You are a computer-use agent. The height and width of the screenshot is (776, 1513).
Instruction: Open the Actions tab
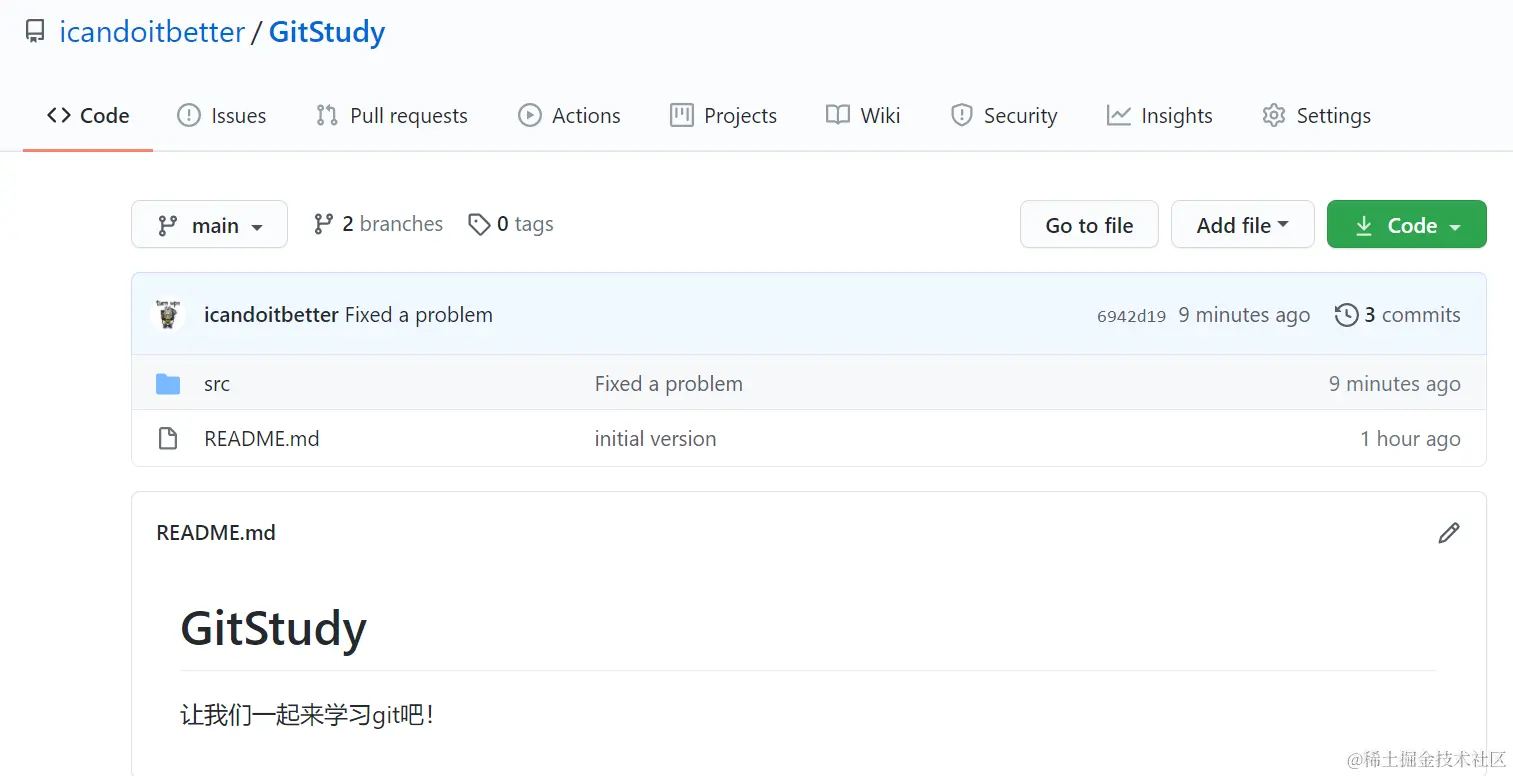click(x=569, y=116)
